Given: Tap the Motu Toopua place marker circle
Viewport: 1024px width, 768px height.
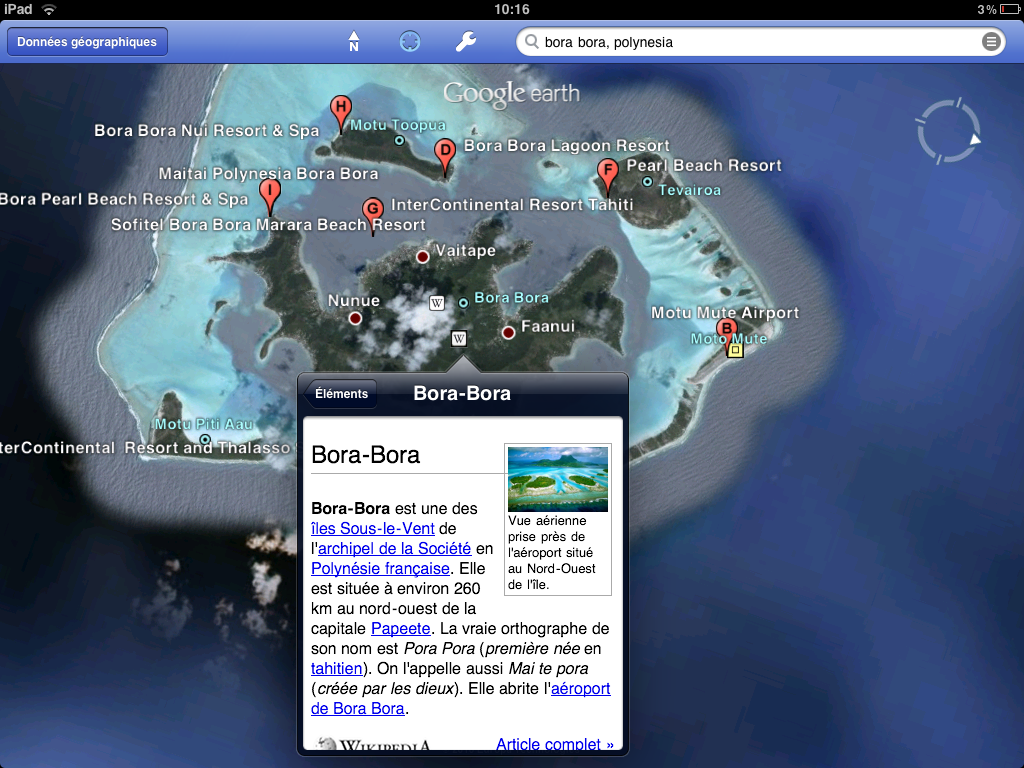Looking at the screenshot, I should coord(400,140).
